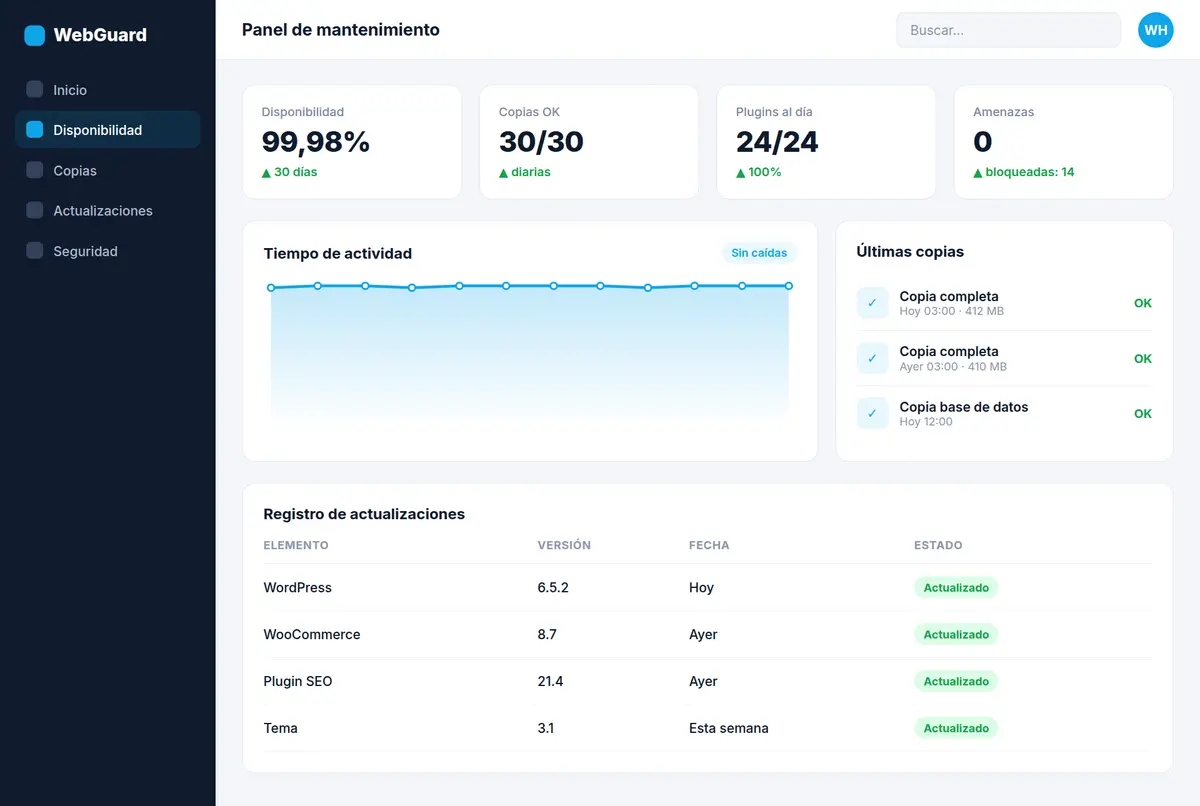Click version 3.1 cell

546,728
